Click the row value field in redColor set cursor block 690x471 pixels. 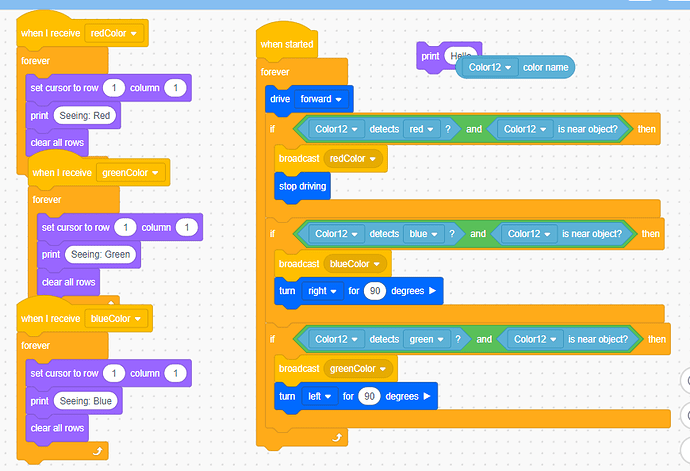[114, 88]
